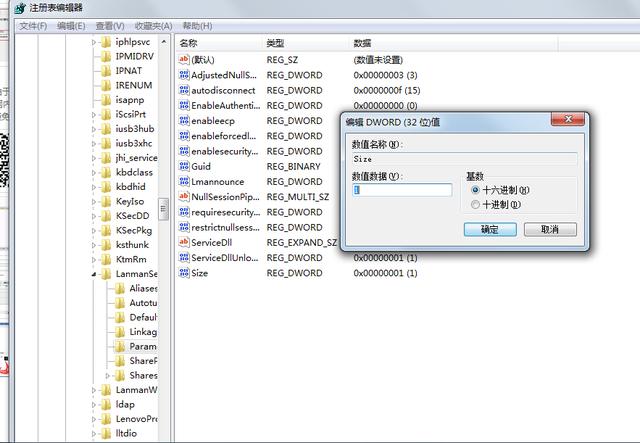Expand the iusb3xhc tree node

(x=94, y=144)
